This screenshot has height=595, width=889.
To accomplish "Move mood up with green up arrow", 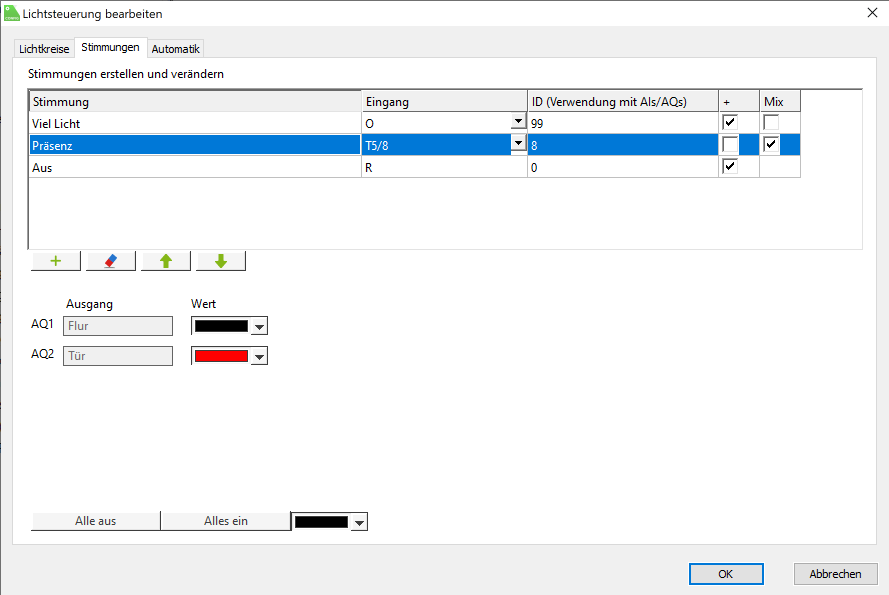I will [166, 261].
